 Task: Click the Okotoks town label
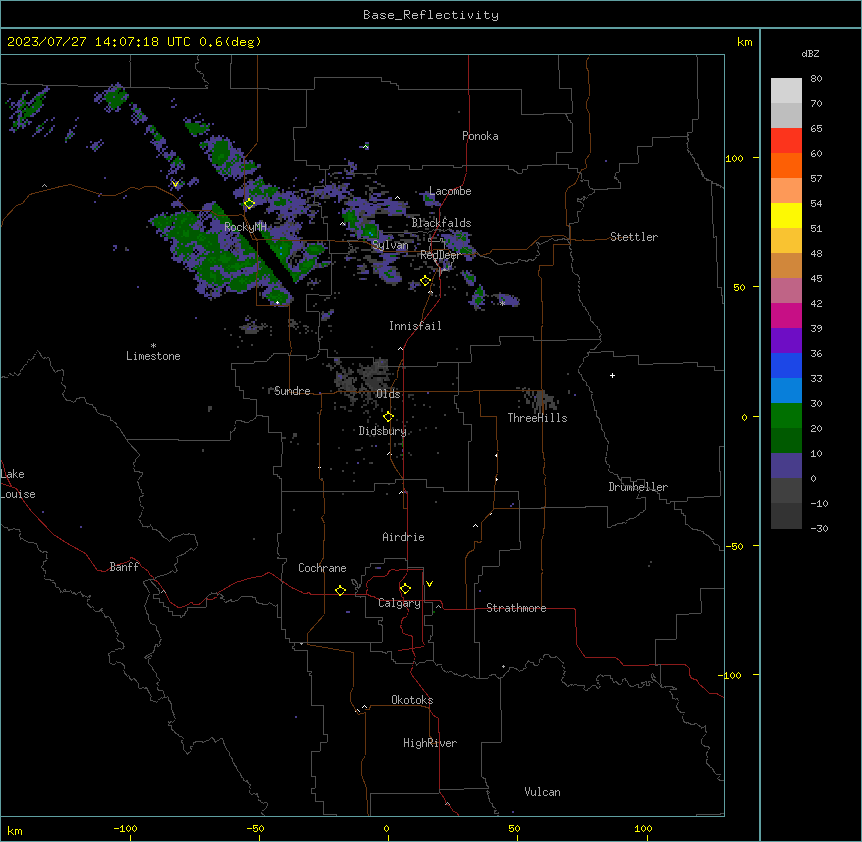coord(412,700)
